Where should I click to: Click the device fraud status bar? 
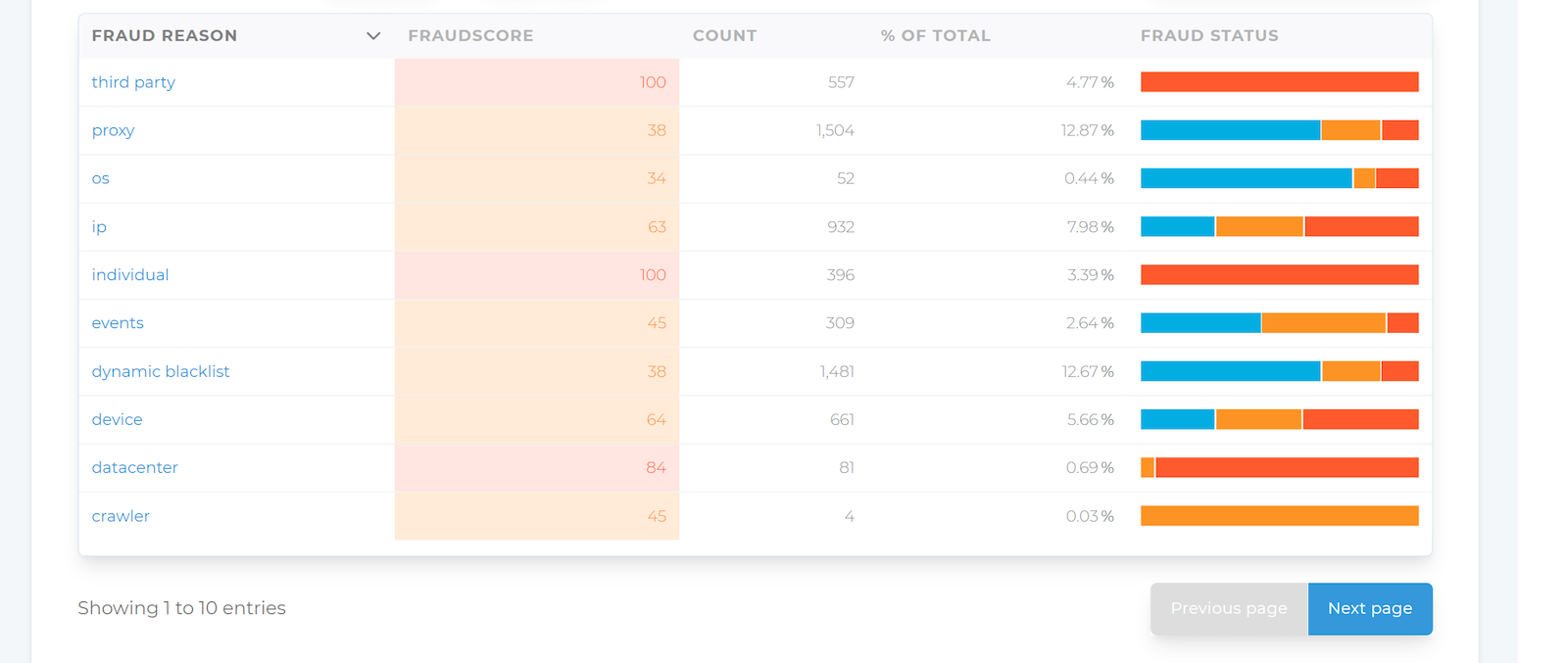[1280, 419]
